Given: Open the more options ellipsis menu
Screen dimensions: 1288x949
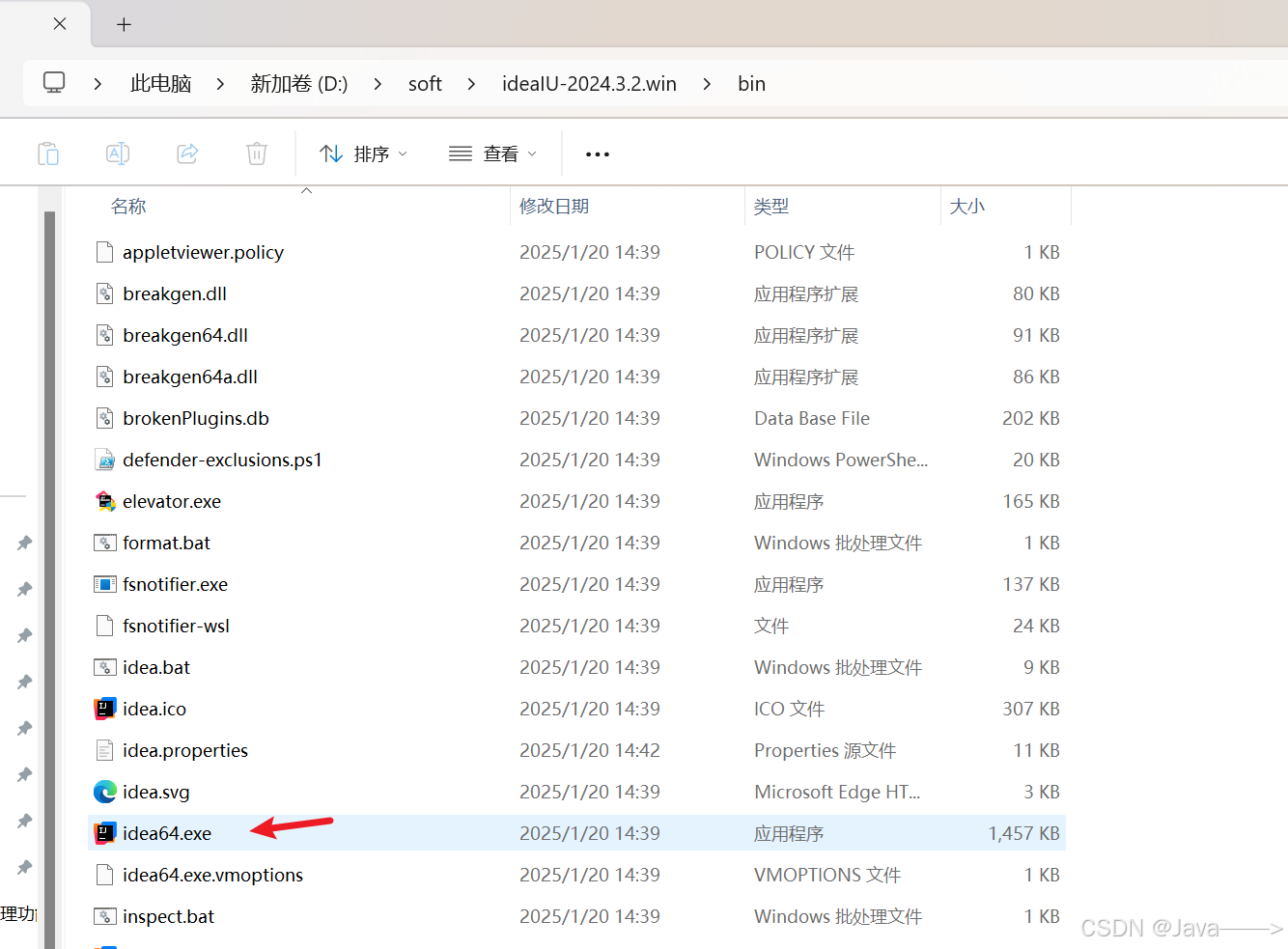Looking at the screenshot, I should [598, 154].
